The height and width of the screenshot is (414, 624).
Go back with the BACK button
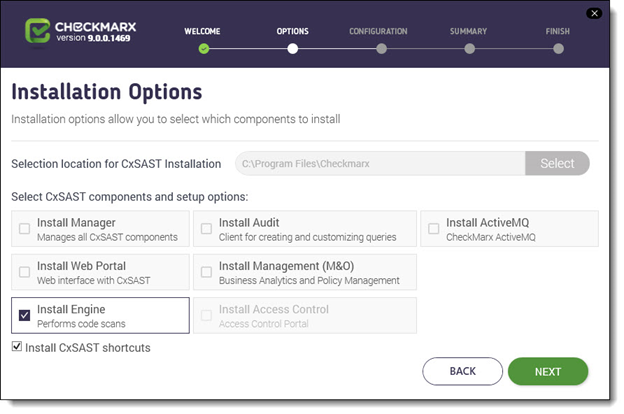[462, 371]
